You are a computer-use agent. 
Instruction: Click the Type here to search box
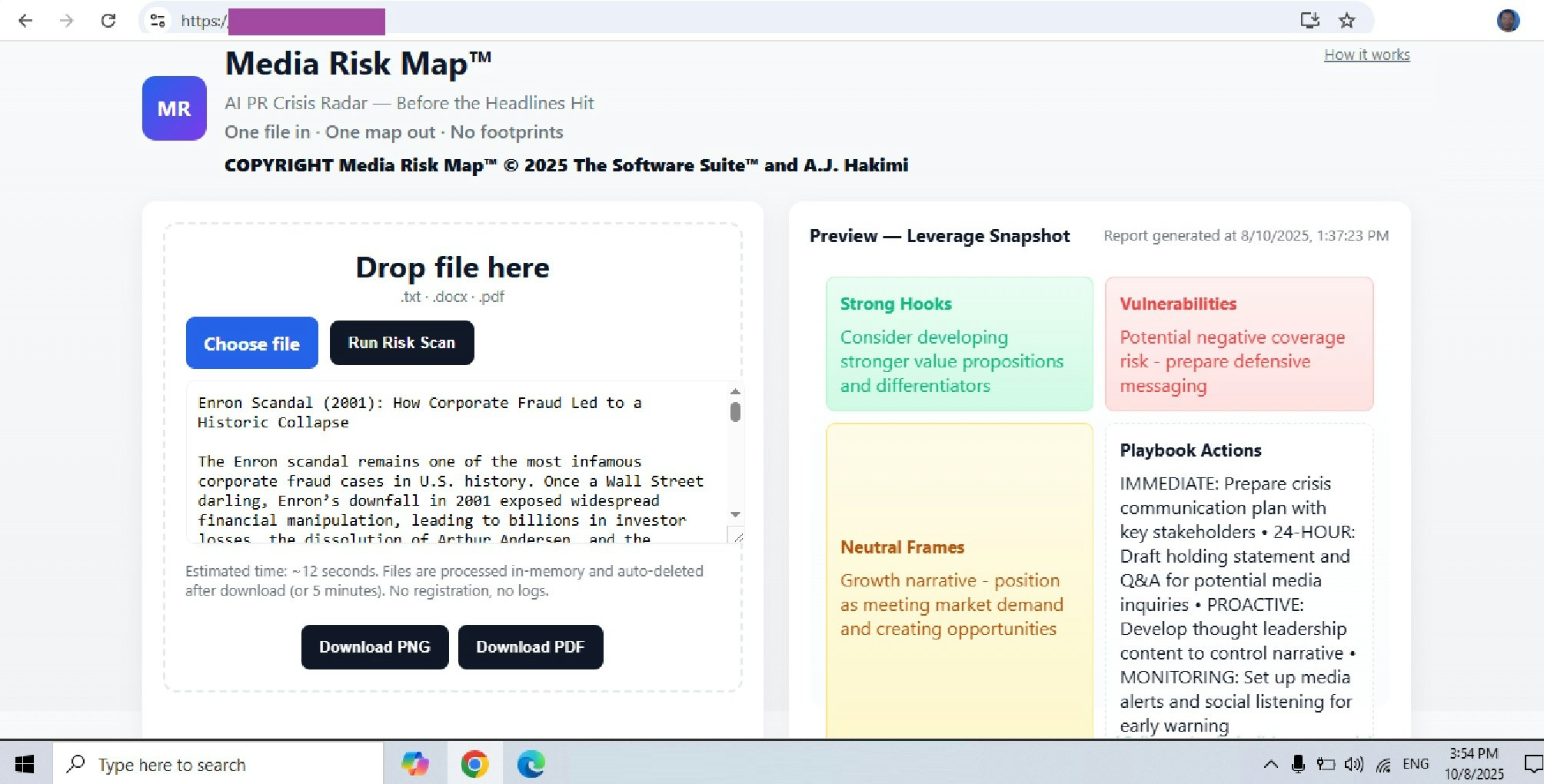218,764
